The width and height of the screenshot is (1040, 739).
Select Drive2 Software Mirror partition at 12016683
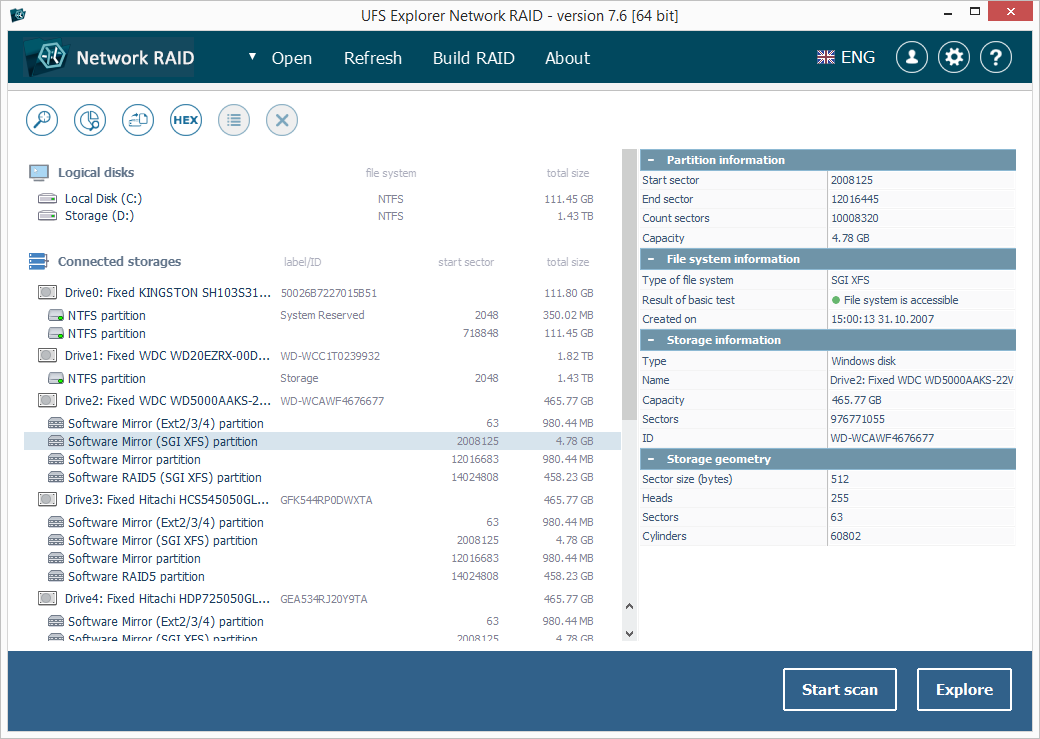pyautogui.click(x=322, y=459)
